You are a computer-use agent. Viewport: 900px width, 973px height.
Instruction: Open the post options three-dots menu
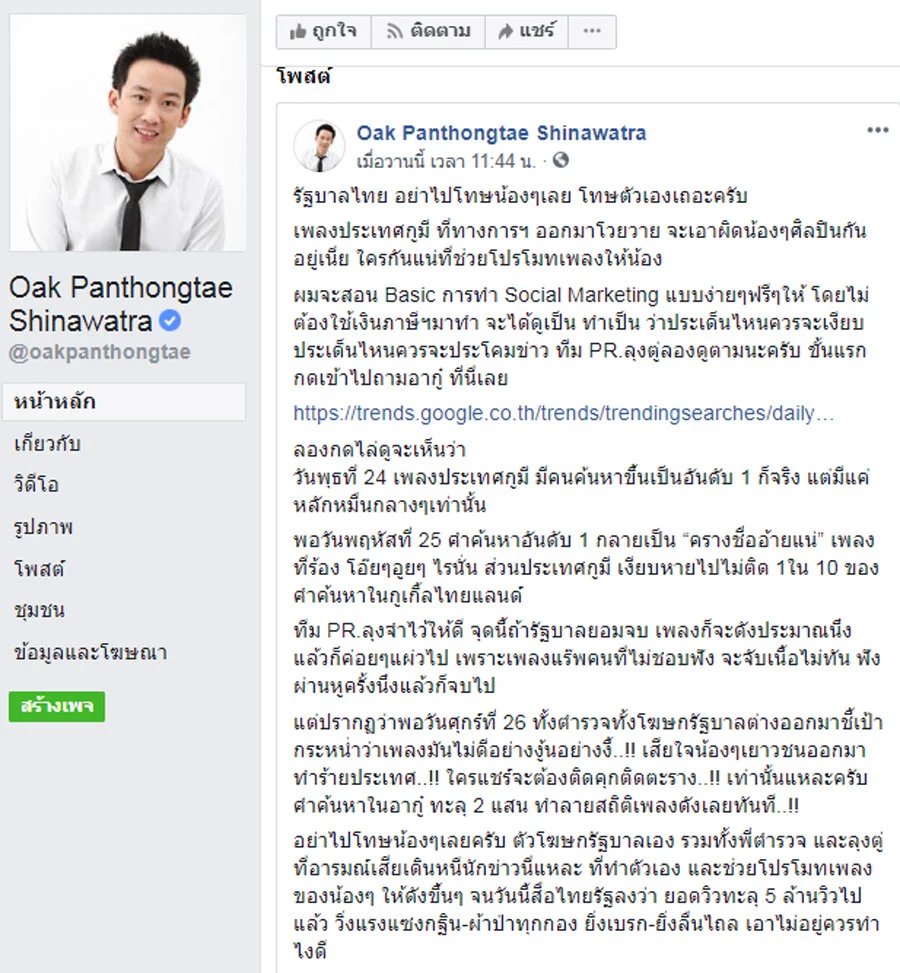click(878, 130)
